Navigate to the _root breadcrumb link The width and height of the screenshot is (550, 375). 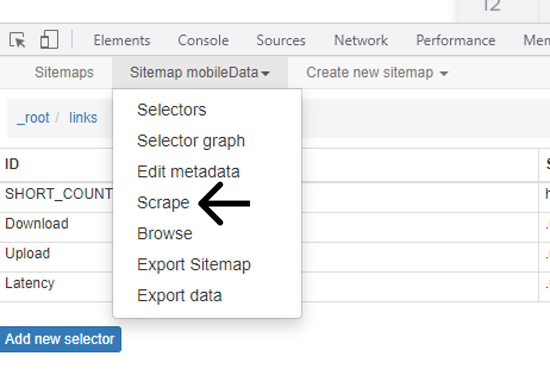point(33,118)
